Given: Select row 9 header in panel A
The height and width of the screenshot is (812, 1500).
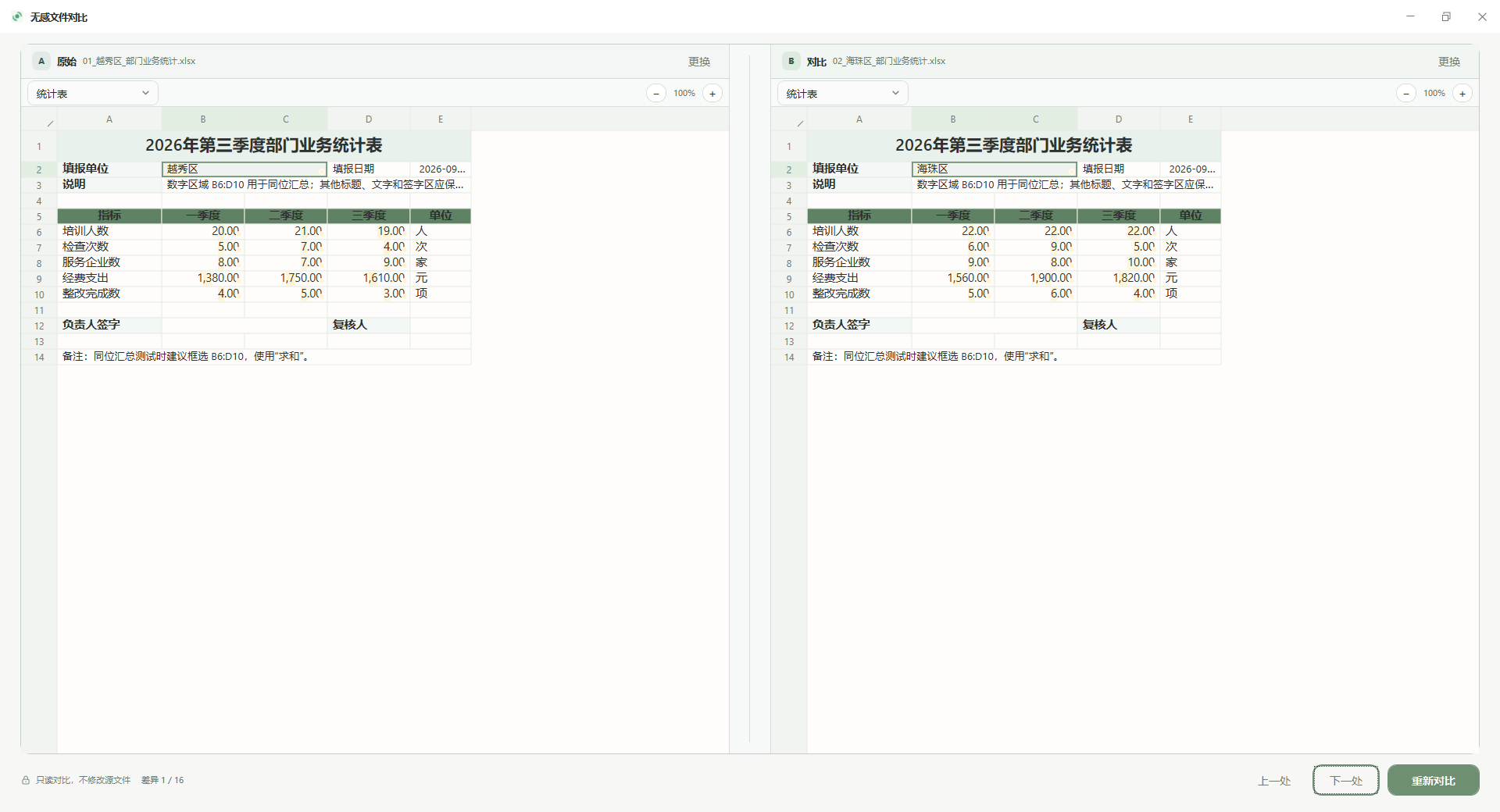Looking at the screenshot, I should coord(39,279).
